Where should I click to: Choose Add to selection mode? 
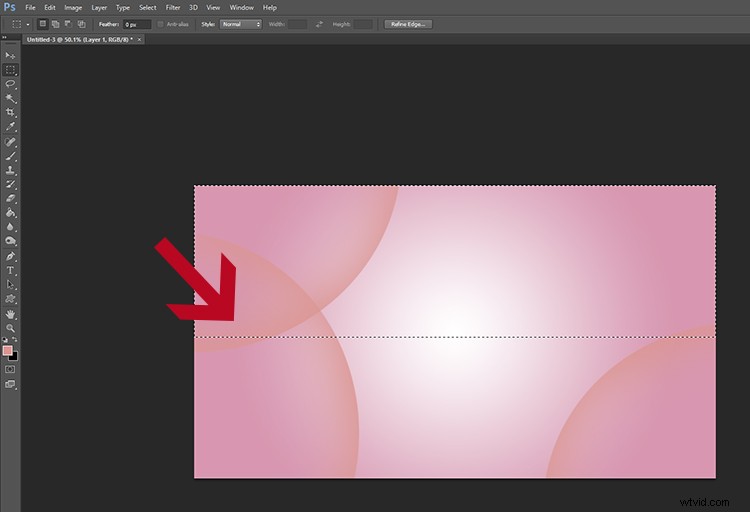55,24
